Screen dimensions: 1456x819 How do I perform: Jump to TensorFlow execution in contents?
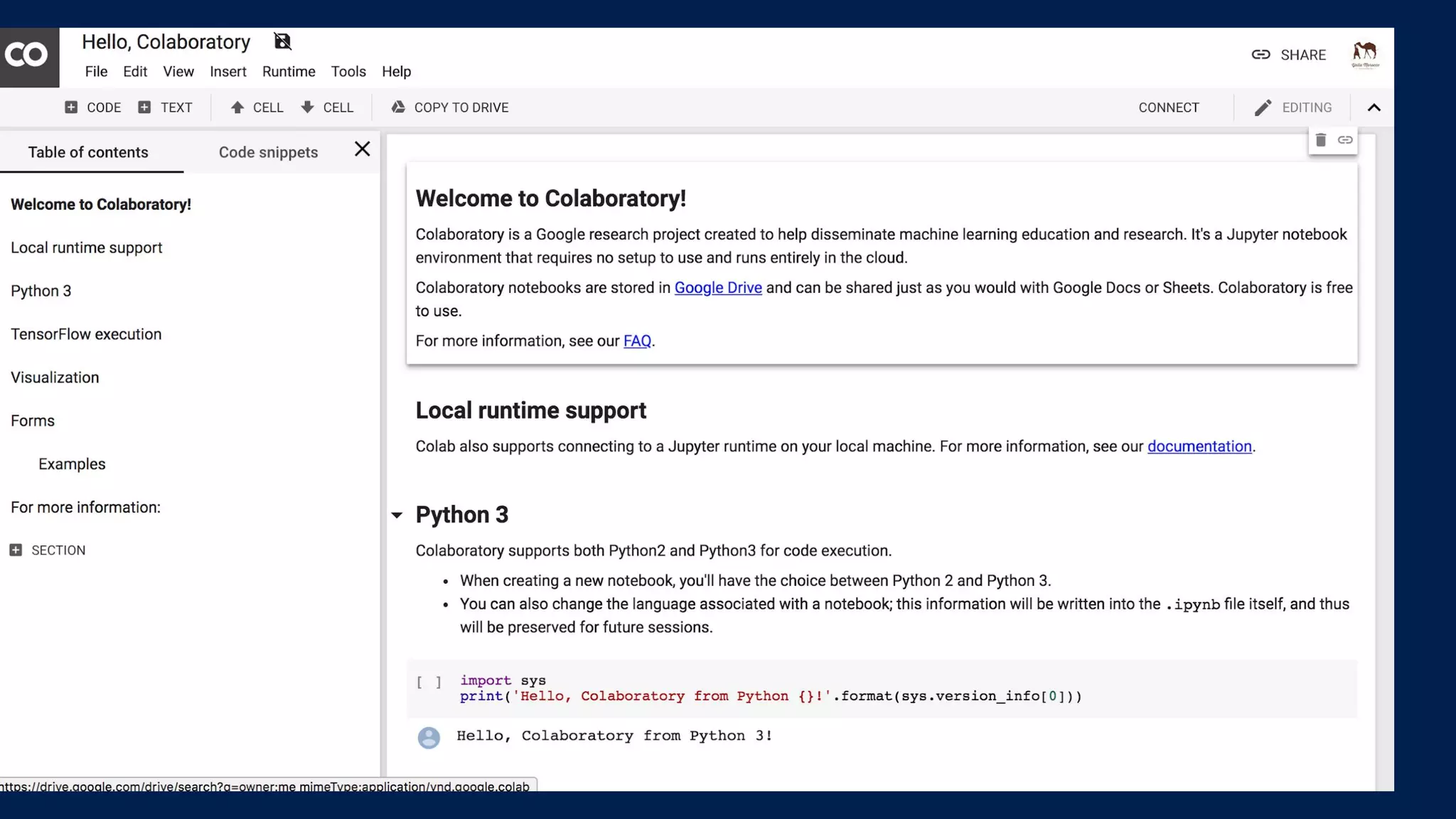pos(86,335)
